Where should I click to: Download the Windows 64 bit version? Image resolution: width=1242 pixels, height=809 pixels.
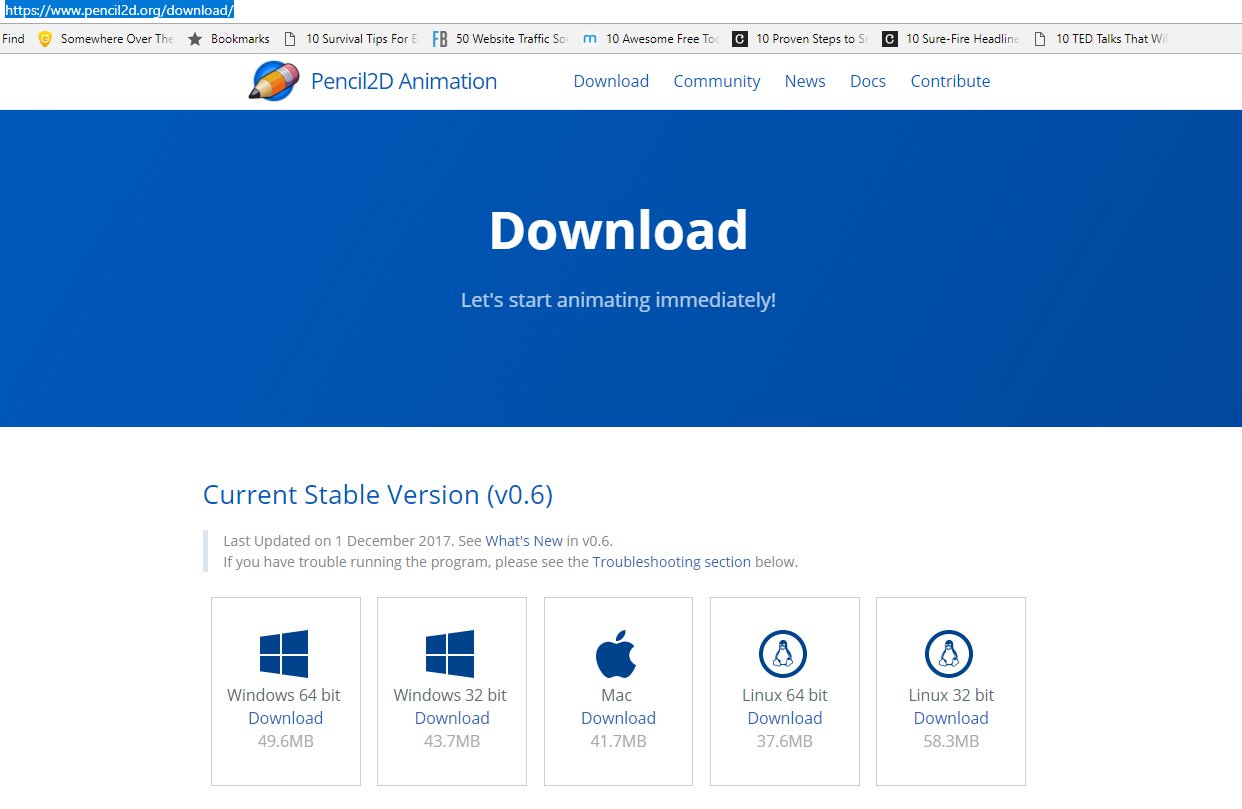pos(285,718)
